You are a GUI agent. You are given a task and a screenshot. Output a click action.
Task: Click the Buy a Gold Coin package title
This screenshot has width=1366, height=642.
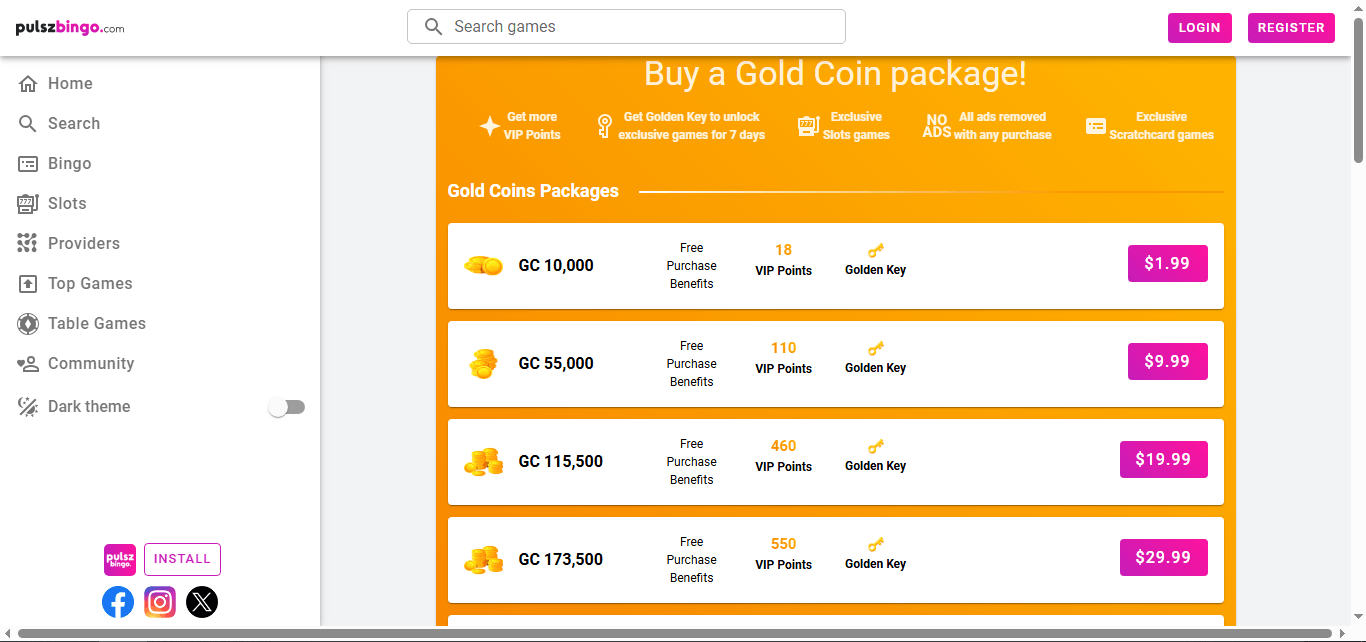[835, 74]
